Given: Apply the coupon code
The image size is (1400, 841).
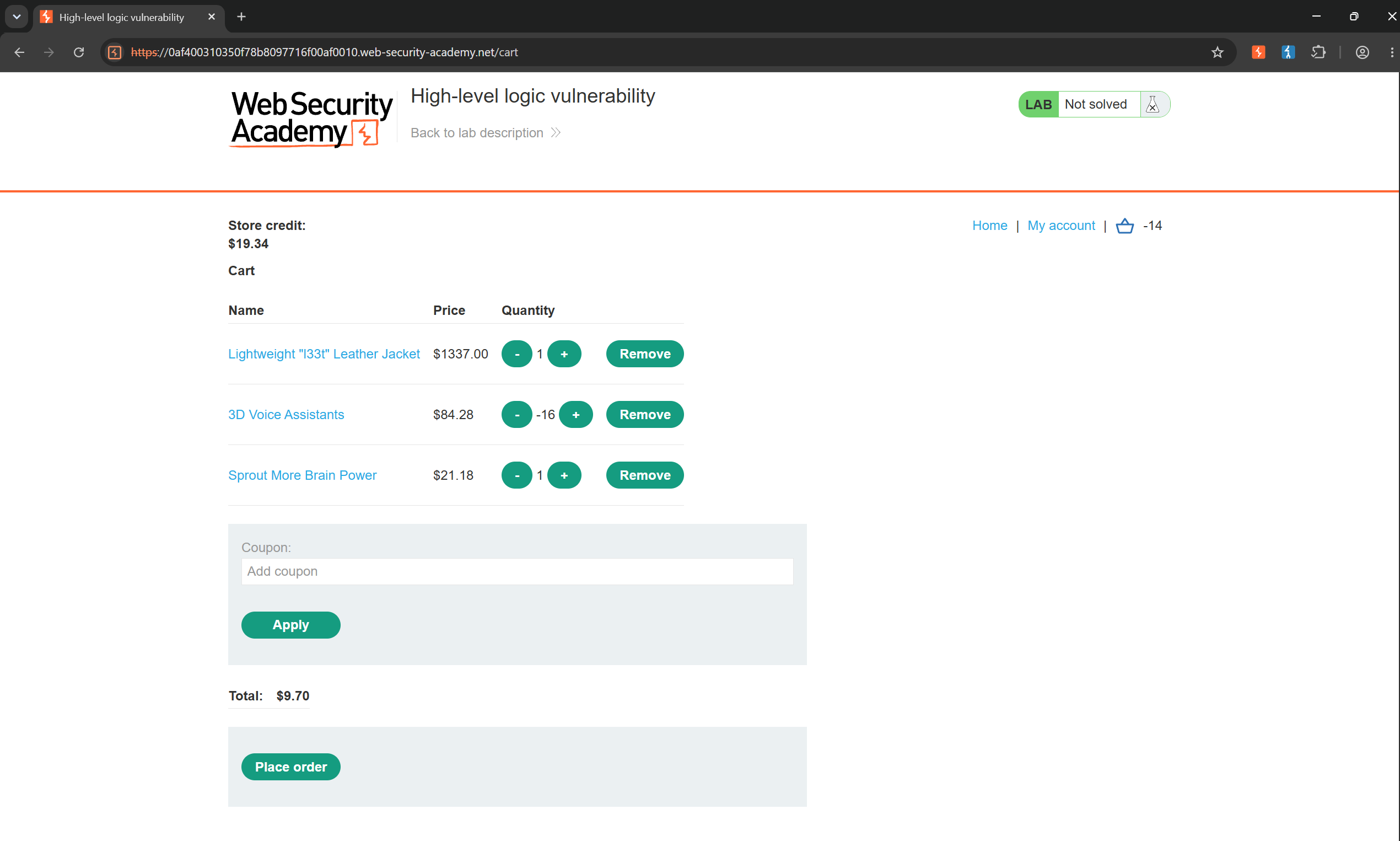Looking at the screenshot, I should click(x=290, y=624).
